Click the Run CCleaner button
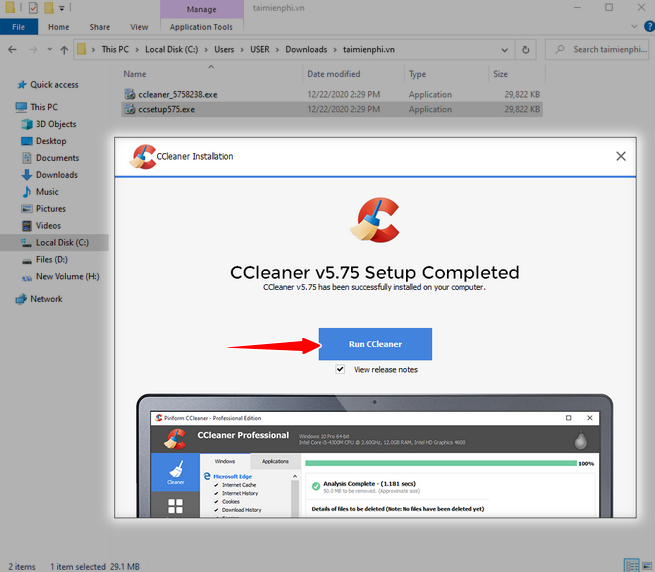 375,344
